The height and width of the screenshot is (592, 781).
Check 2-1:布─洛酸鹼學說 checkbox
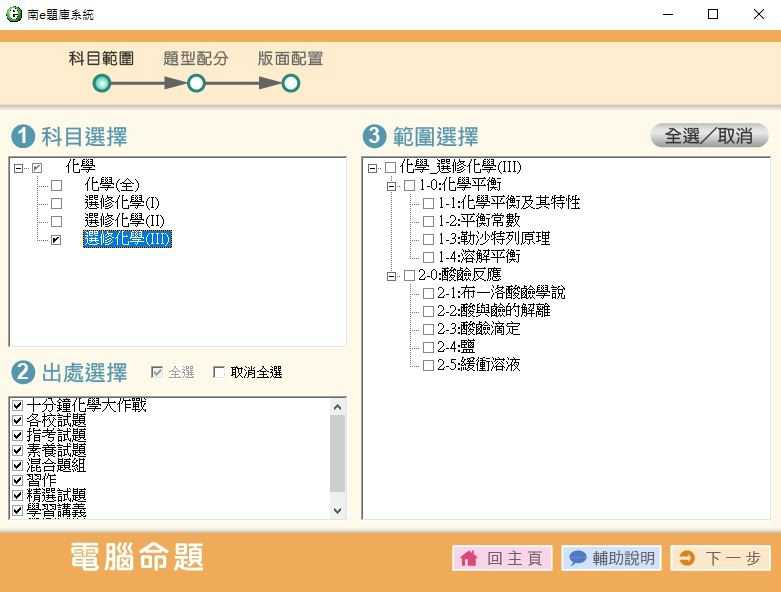428,293
